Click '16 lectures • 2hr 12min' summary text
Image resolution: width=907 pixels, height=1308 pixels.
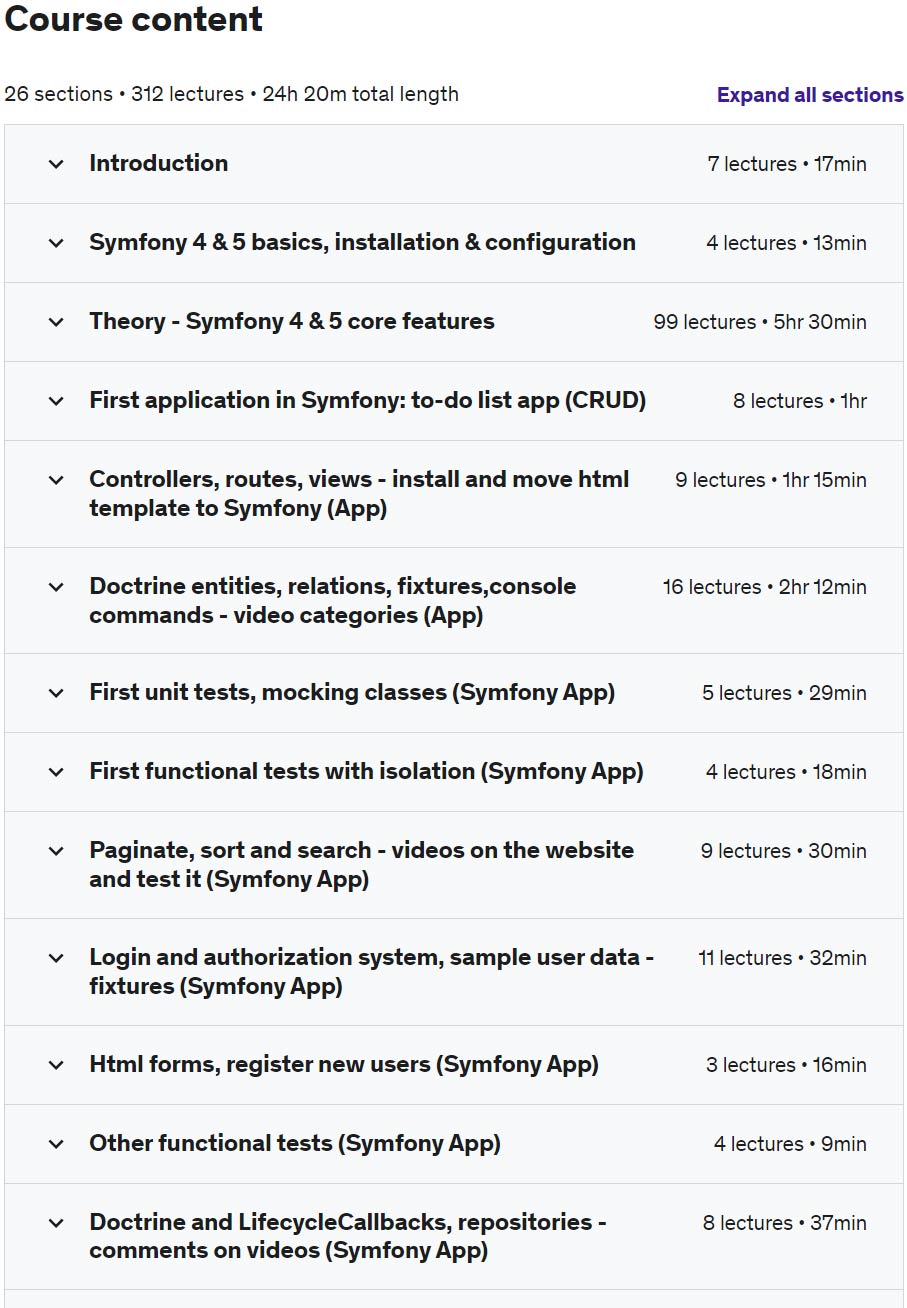(764, 587)
